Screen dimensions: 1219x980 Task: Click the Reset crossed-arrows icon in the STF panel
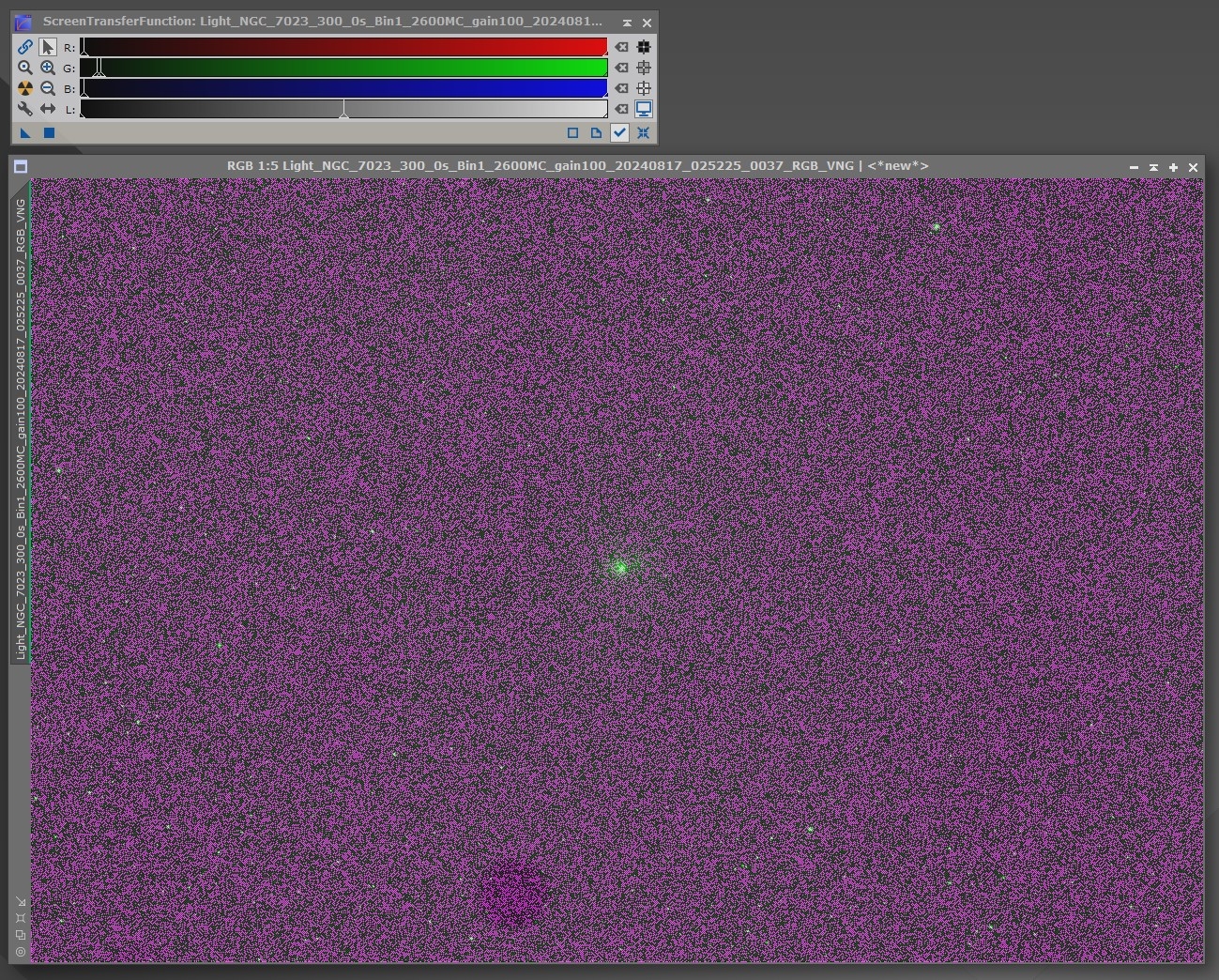(x=644, y=133)
